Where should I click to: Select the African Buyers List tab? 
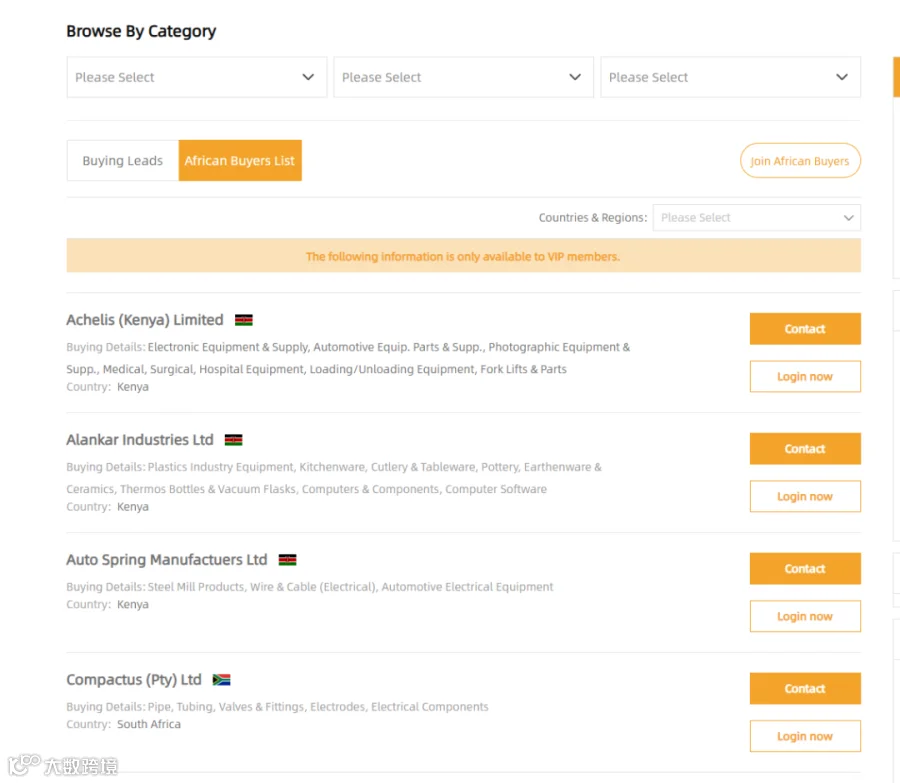tap(240, 161)
